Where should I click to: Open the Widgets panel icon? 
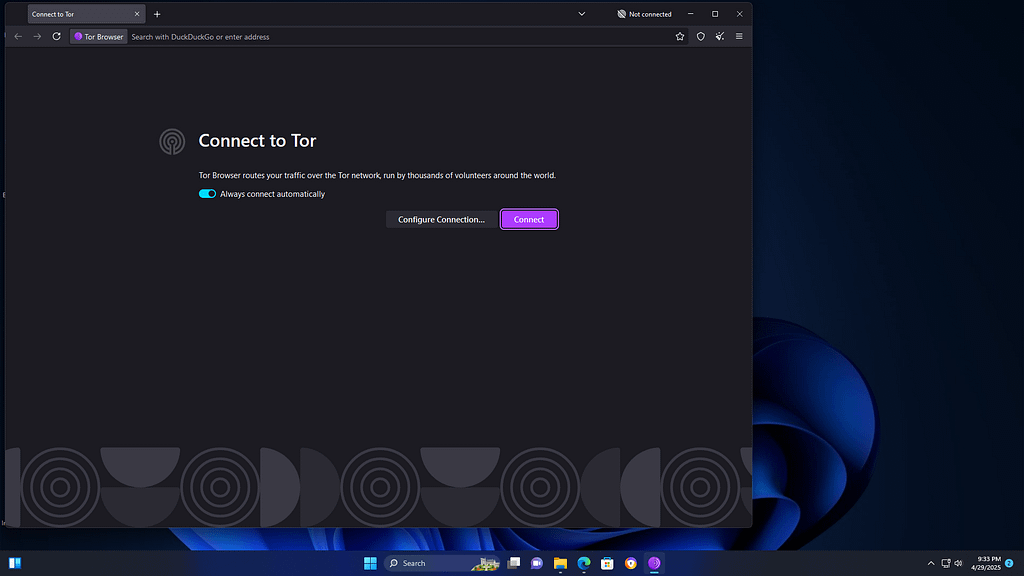15,563
